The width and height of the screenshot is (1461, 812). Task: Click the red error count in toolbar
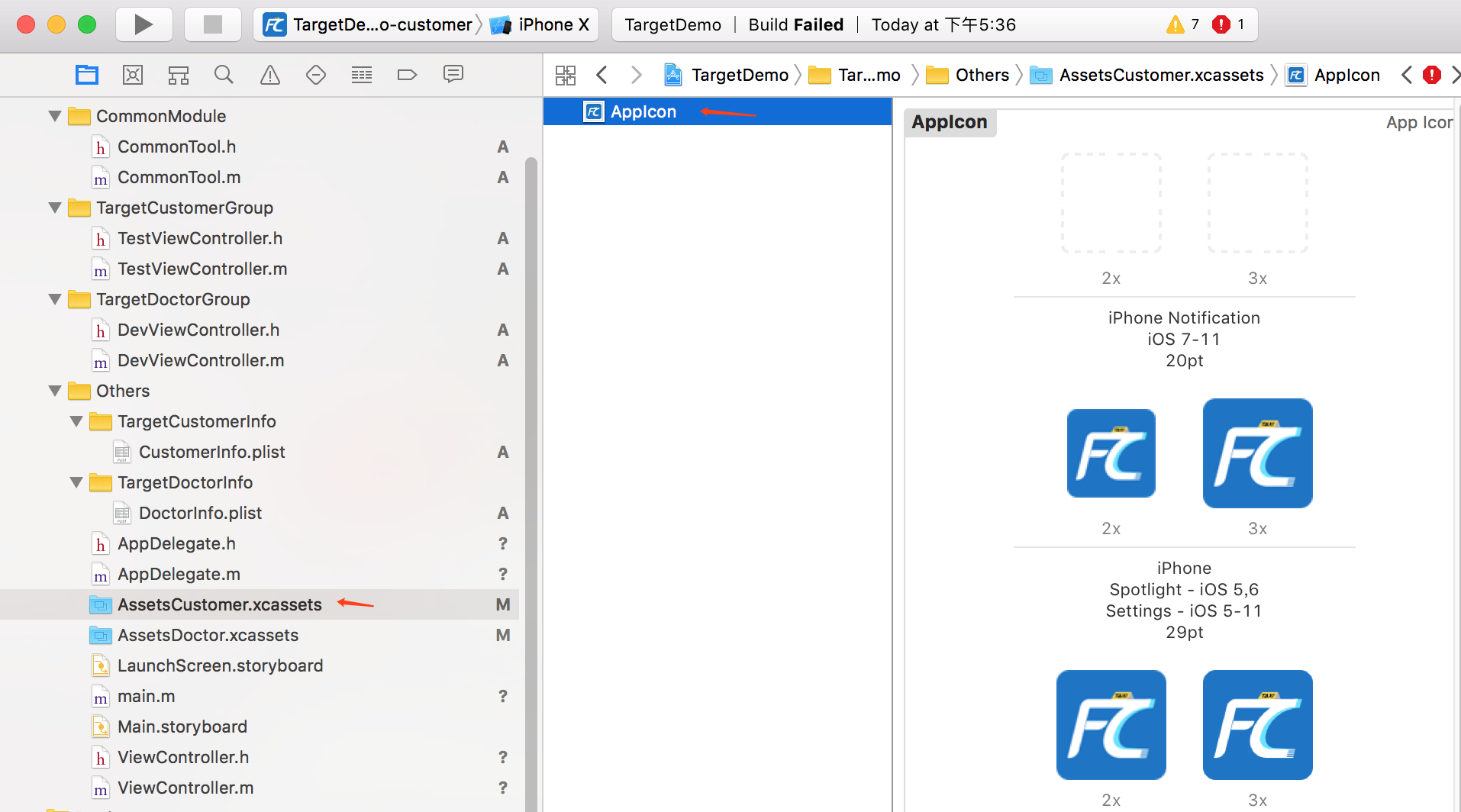[1229, 24]
